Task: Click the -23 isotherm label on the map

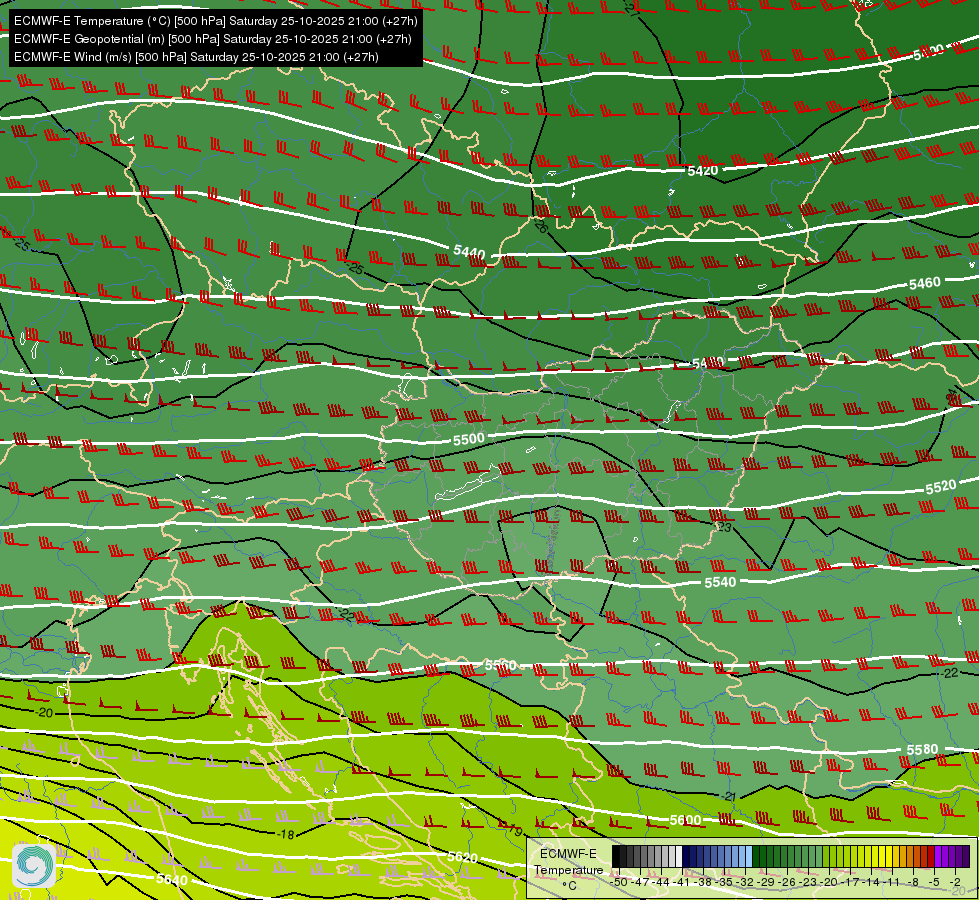Action: (x=723, y=527)
